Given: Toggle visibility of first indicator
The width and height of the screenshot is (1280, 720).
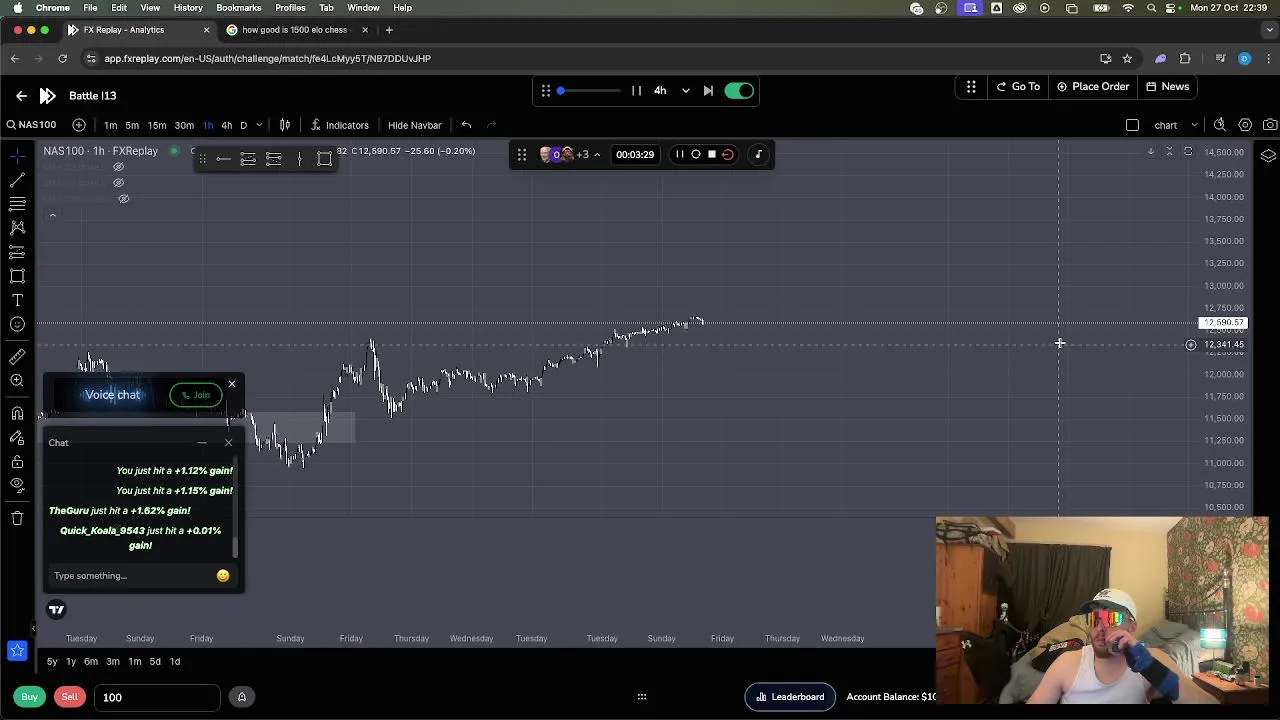Looking at the screenshot, I should click(118, 167).
